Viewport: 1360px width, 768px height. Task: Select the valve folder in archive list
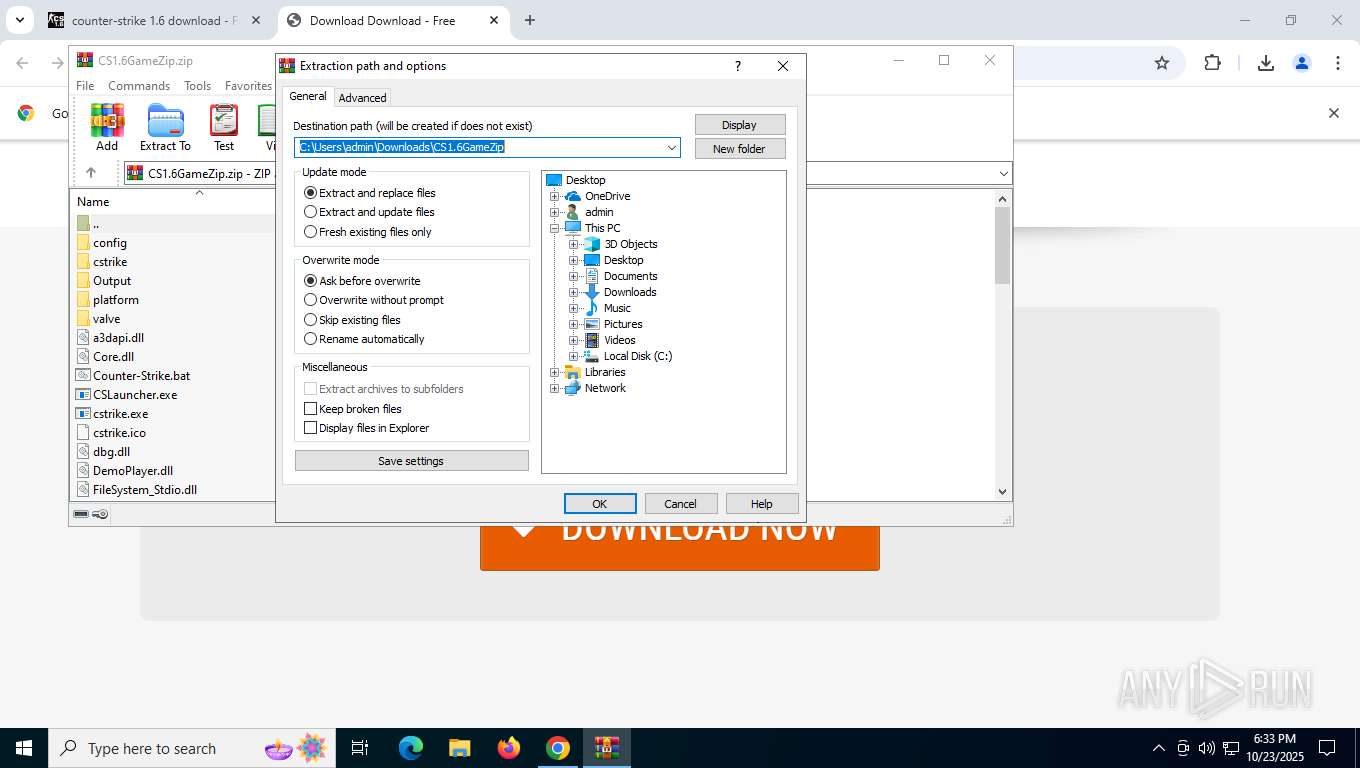[106, 318]
